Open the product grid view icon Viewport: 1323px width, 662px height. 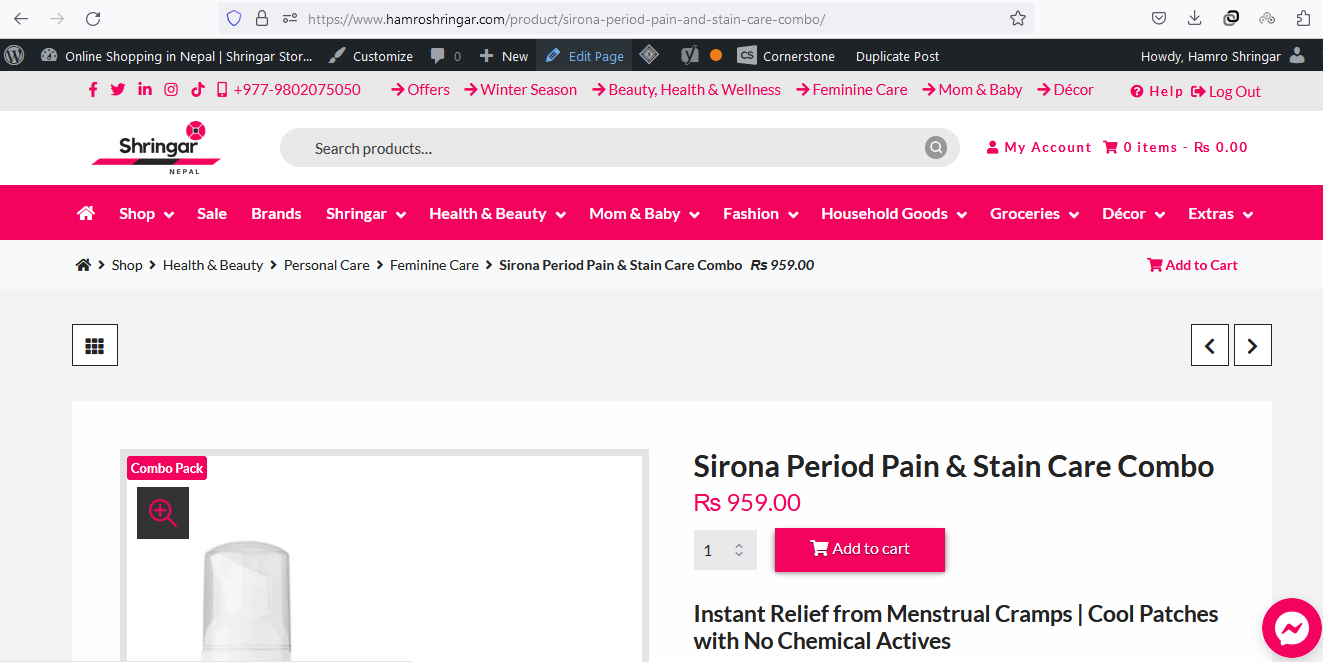pyautogui.click(x=95, y=345)
